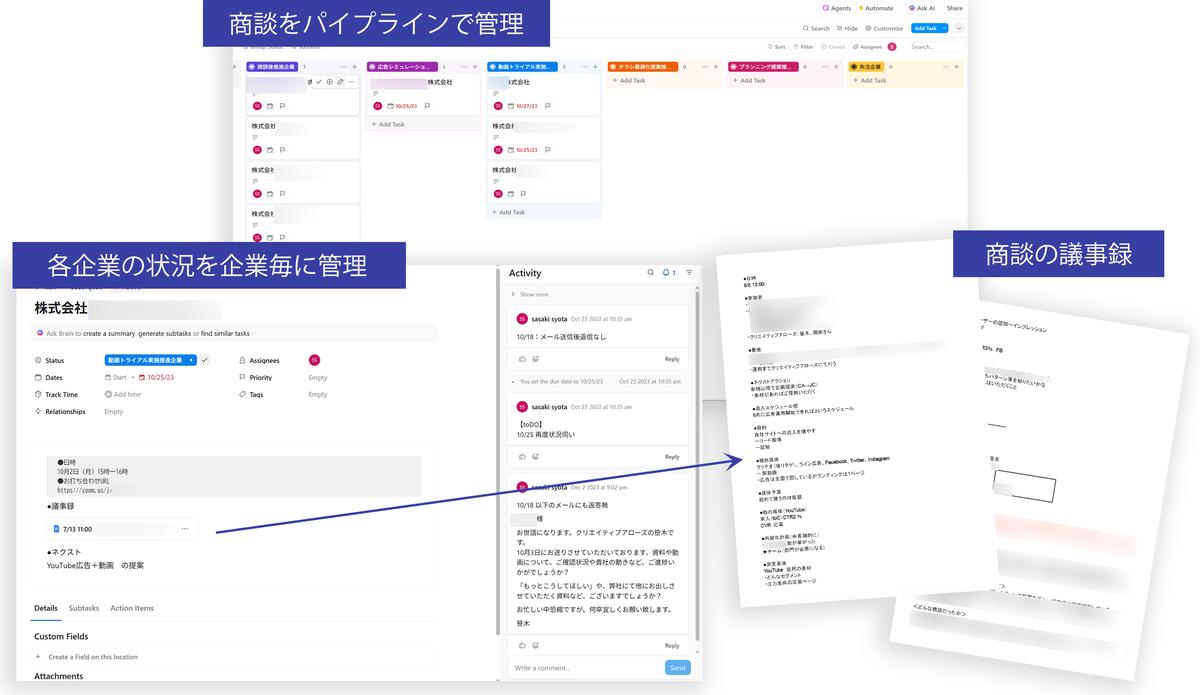Click the Empty Tags field

pyautogui.click(x=318, y=394)
